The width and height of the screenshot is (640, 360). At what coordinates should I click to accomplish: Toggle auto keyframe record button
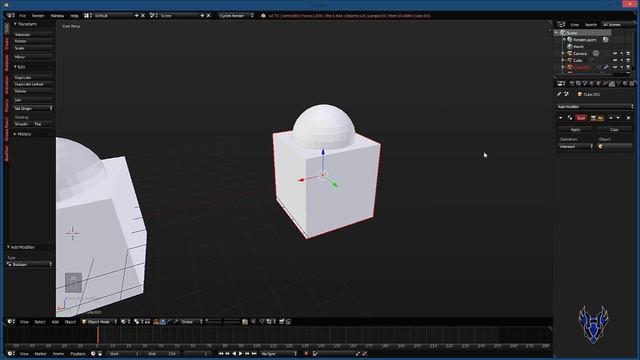[x=306, y=353]
